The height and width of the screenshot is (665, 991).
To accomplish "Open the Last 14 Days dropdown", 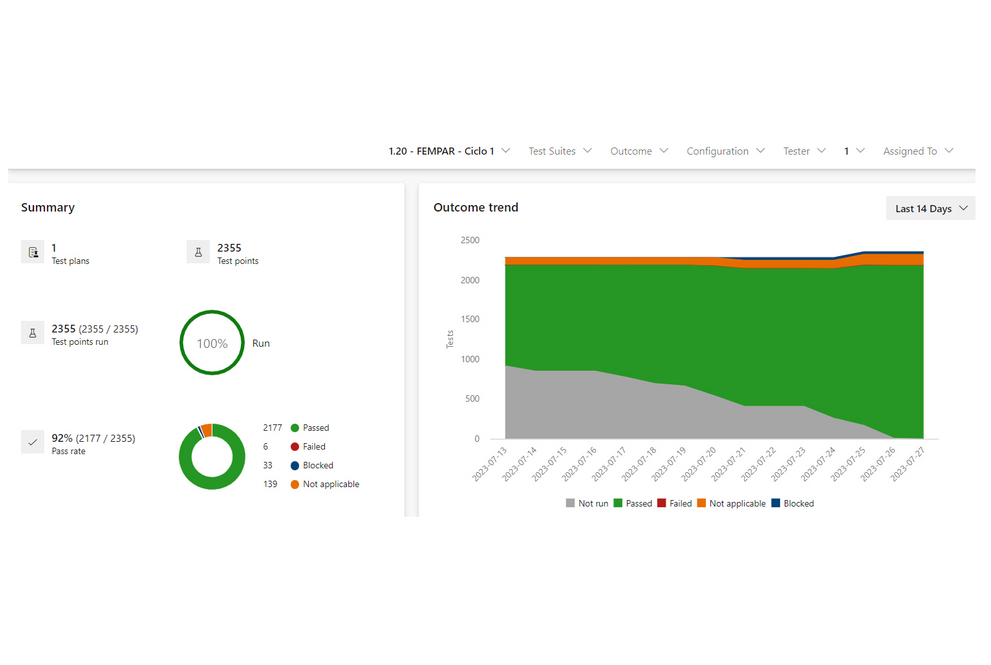I will (930, 209).
